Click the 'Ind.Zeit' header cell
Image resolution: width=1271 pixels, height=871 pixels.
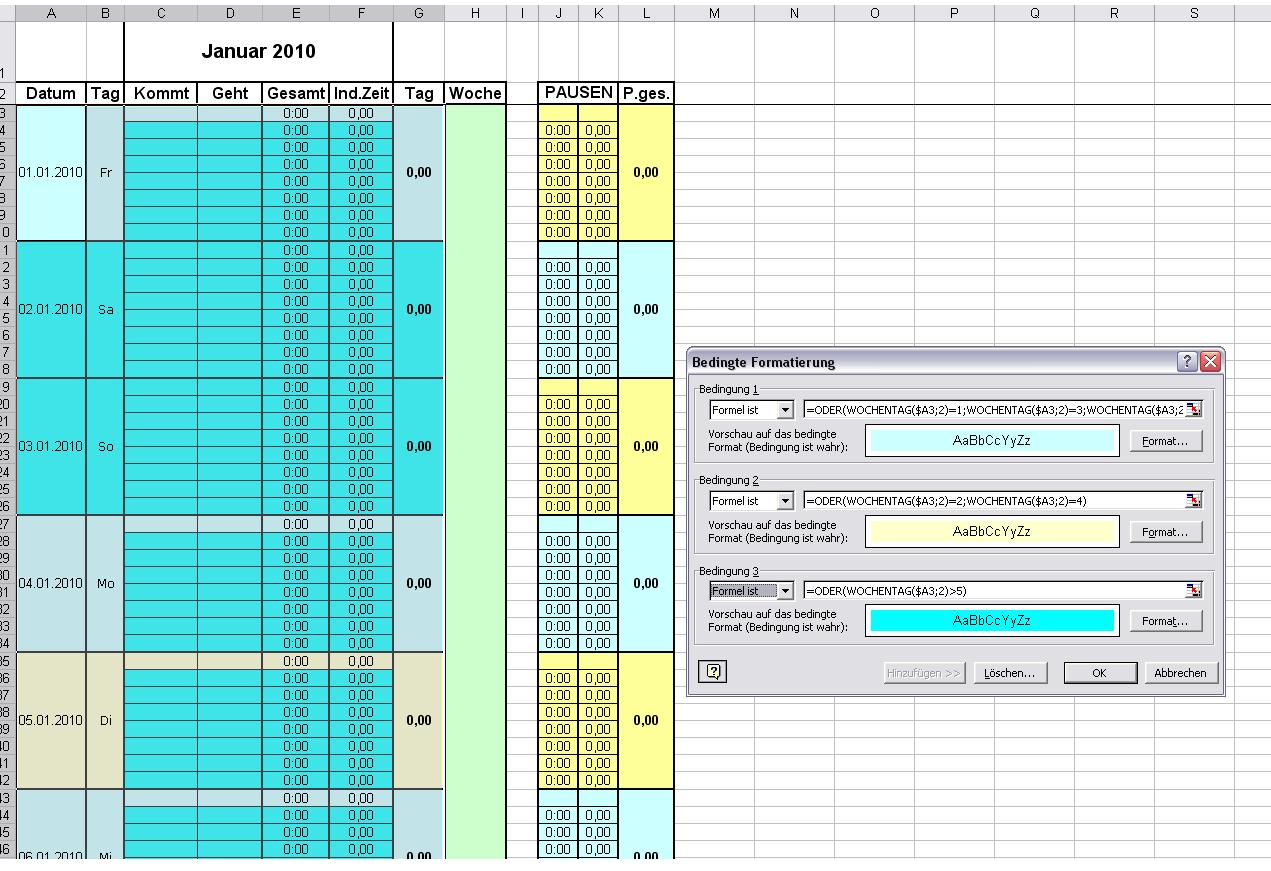point(360,93)
